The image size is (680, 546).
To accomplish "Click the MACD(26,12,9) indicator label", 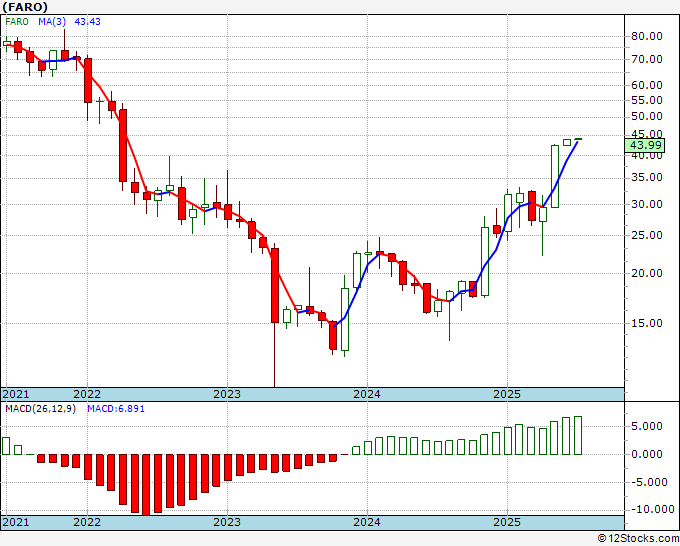I will pyautogui.click(x=40, y=409).
